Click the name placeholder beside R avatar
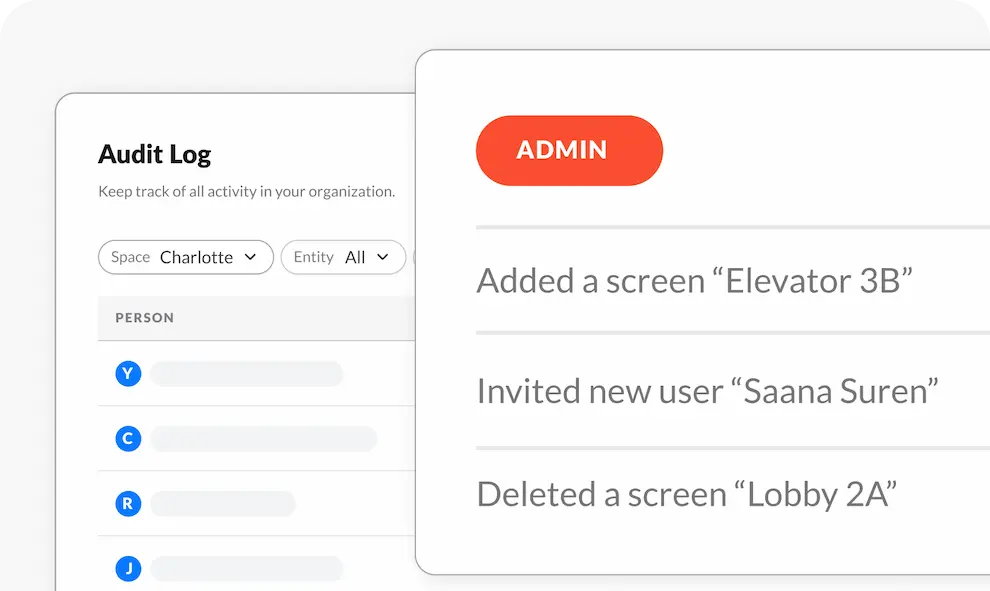Image resolution: width=990 pixels, height=591 pixels. (223, 504)
